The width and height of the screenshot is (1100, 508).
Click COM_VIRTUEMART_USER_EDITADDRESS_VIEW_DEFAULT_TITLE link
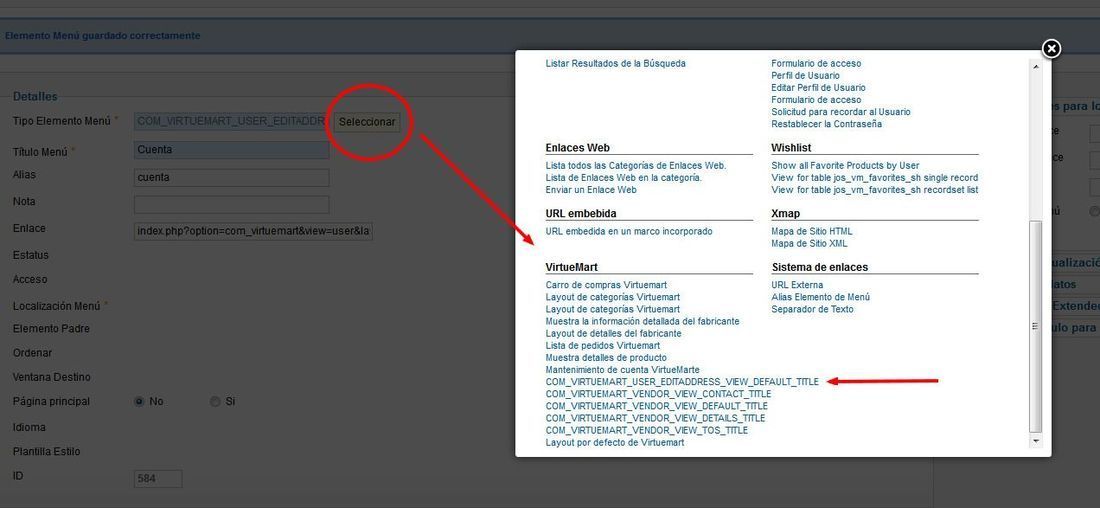[x=682, y=382]
